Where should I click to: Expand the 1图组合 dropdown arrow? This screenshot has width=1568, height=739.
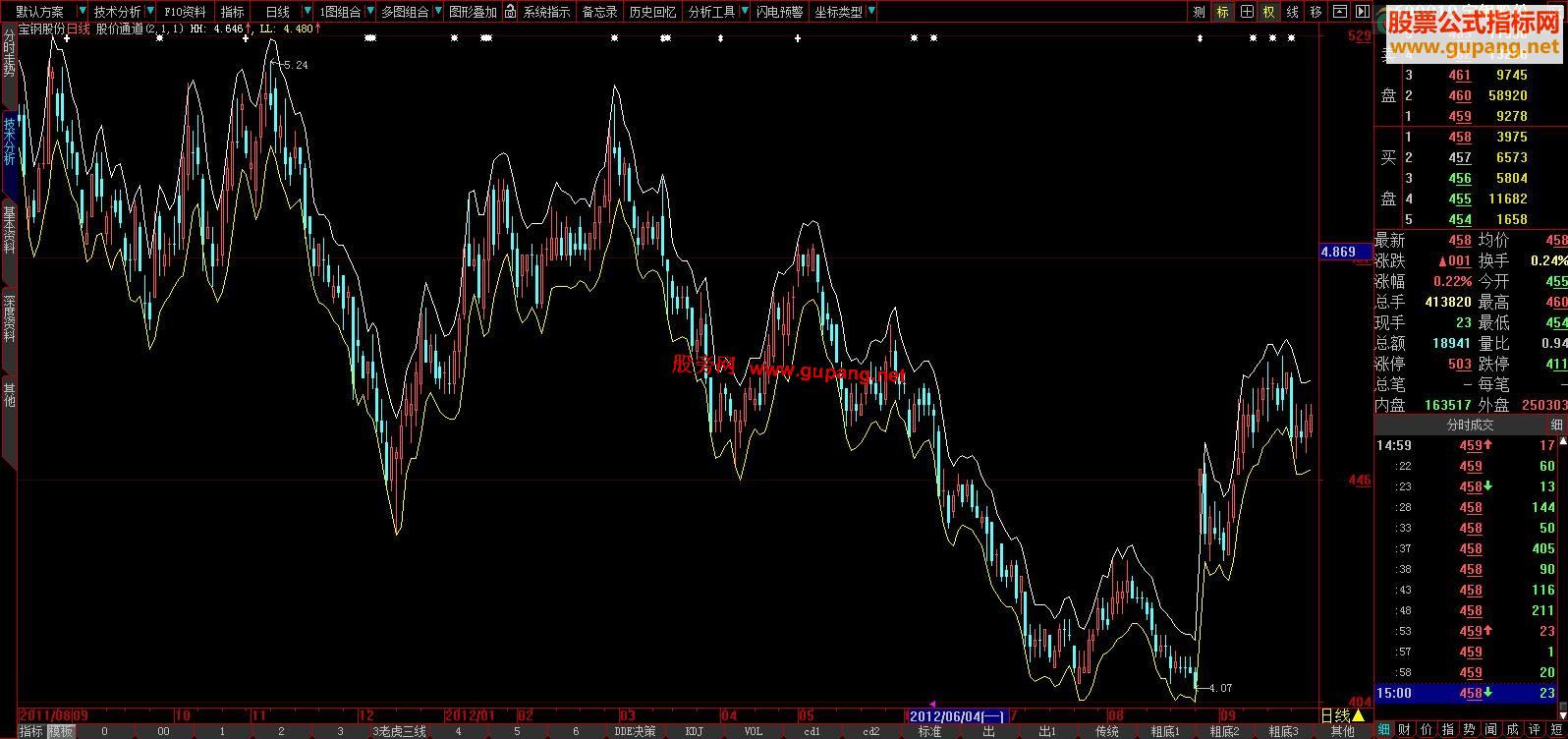tap(369, 12)
